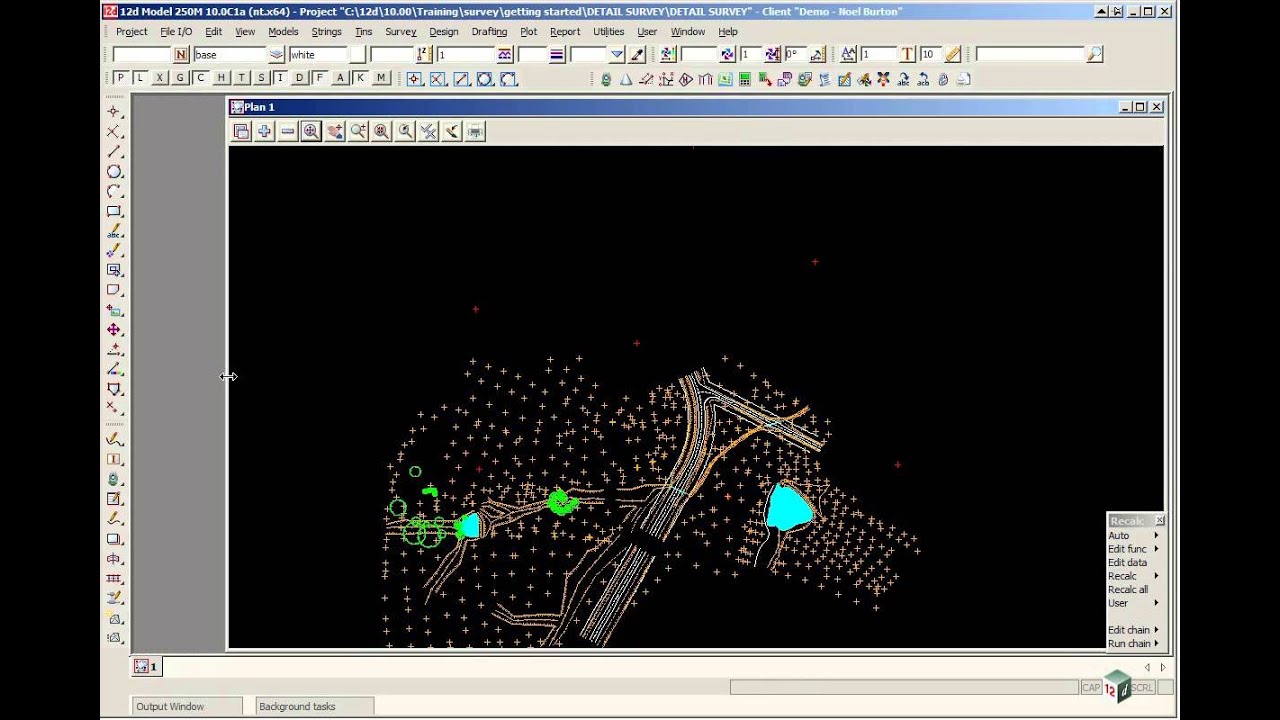Viewport: 1280px width, 720px height.
Task: Toggle the M snap button
Action: [x=381, y=78]
